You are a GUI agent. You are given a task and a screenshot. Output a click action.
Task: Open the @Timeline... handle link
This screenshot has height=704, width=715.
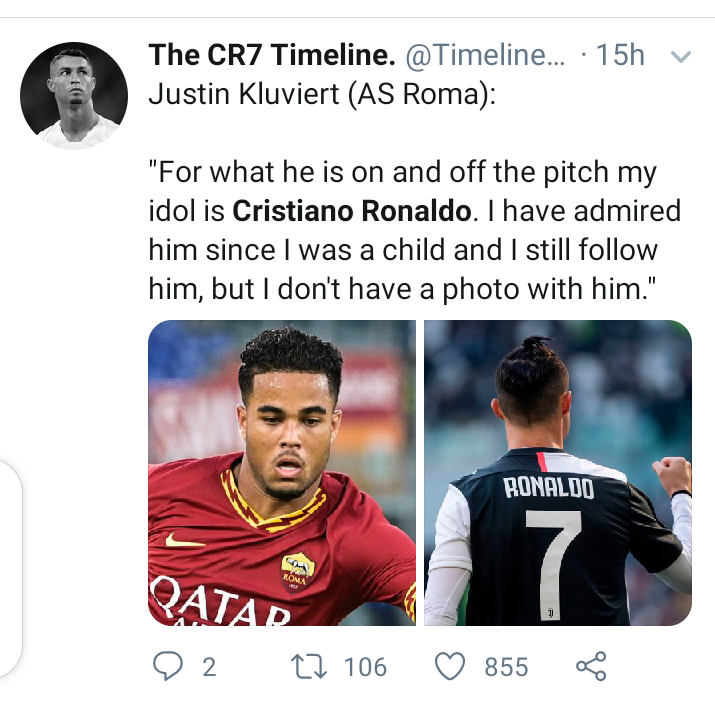(x=485, y=55)
